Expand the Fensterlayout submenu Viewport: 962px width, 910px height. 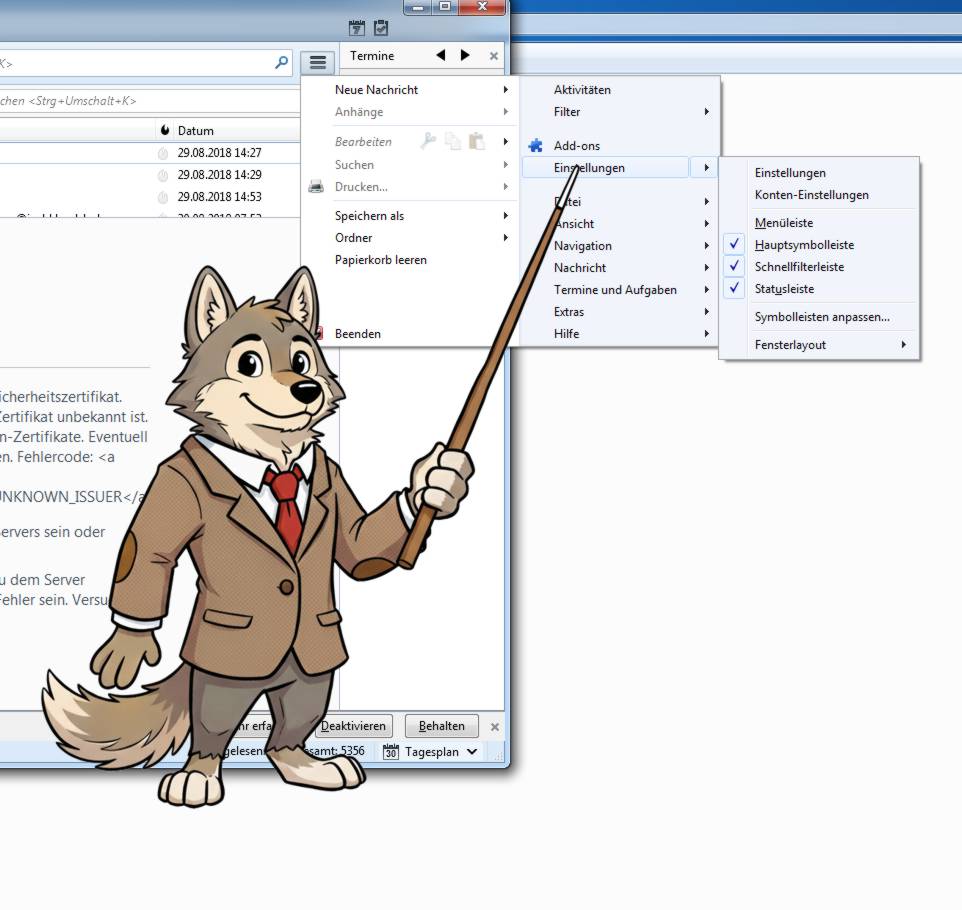click(x=830, y=345)
